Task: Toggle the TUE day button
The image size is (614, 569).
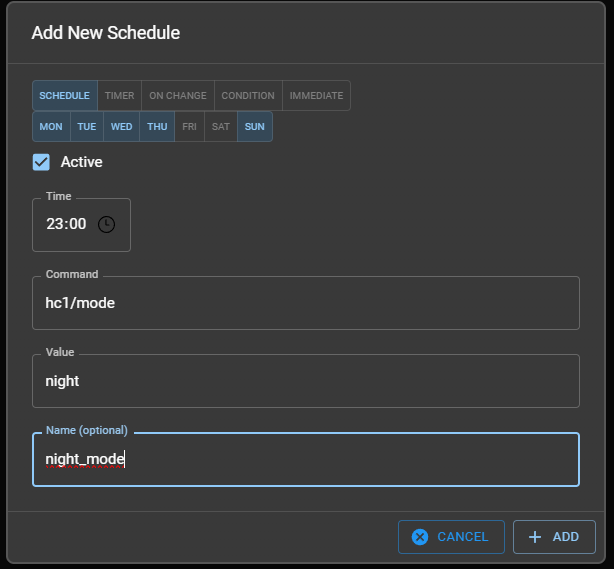Action: 87,127
